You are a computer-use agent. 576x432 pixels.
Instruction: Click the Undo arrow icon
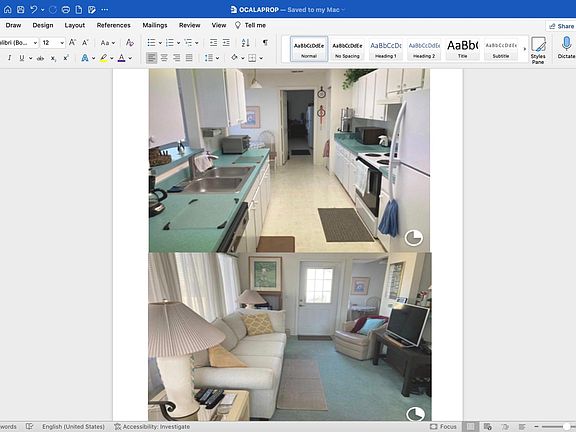click(33, 10)
